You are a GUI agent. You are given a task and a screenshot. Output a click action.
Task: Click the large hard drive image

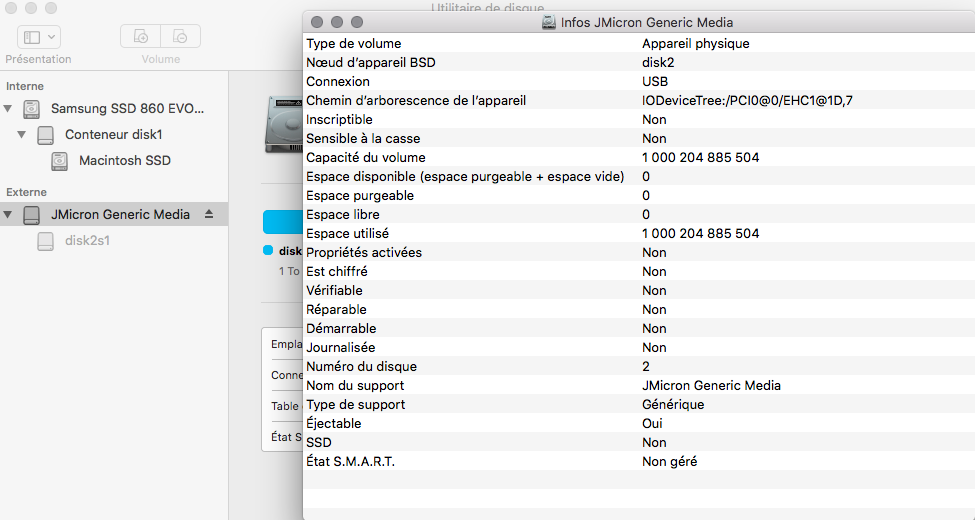pos(283,125)
